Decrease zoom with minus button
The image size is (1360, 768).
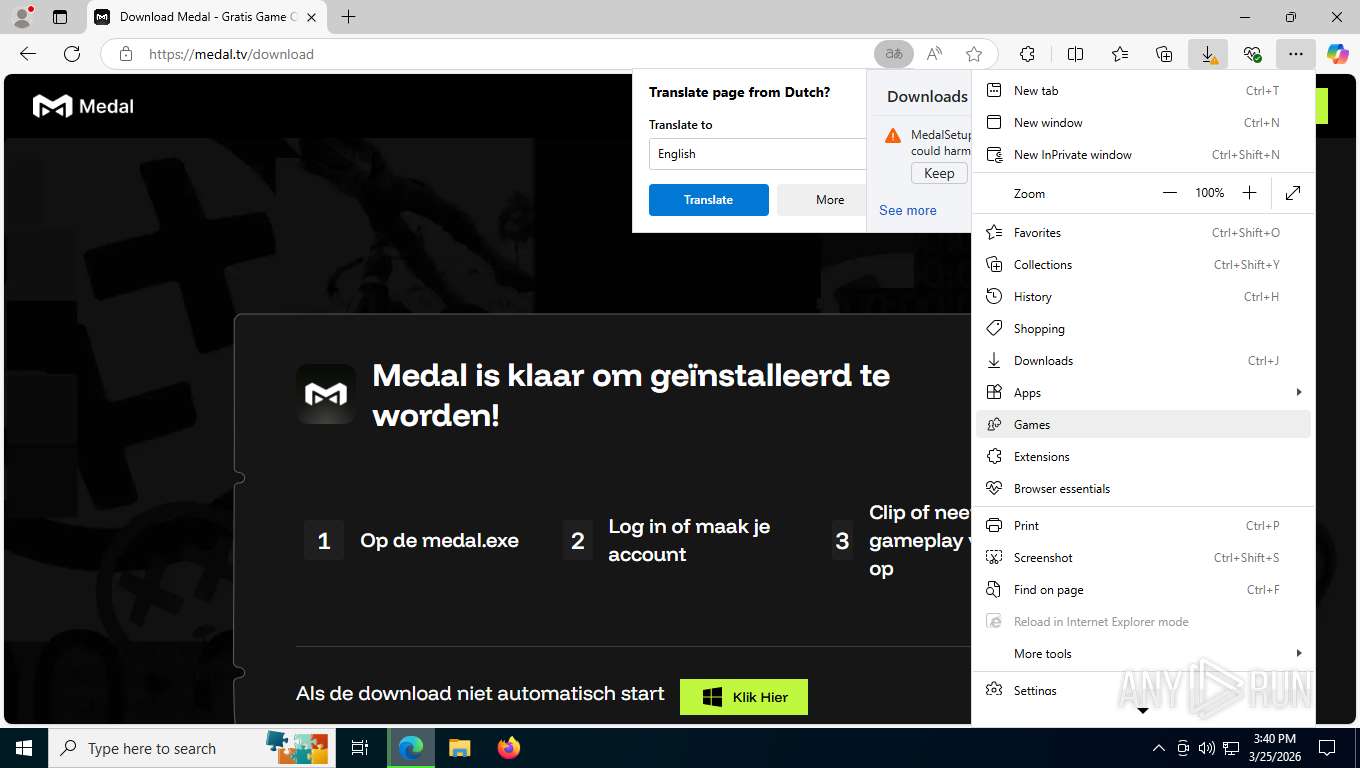tap(1170, 193)
